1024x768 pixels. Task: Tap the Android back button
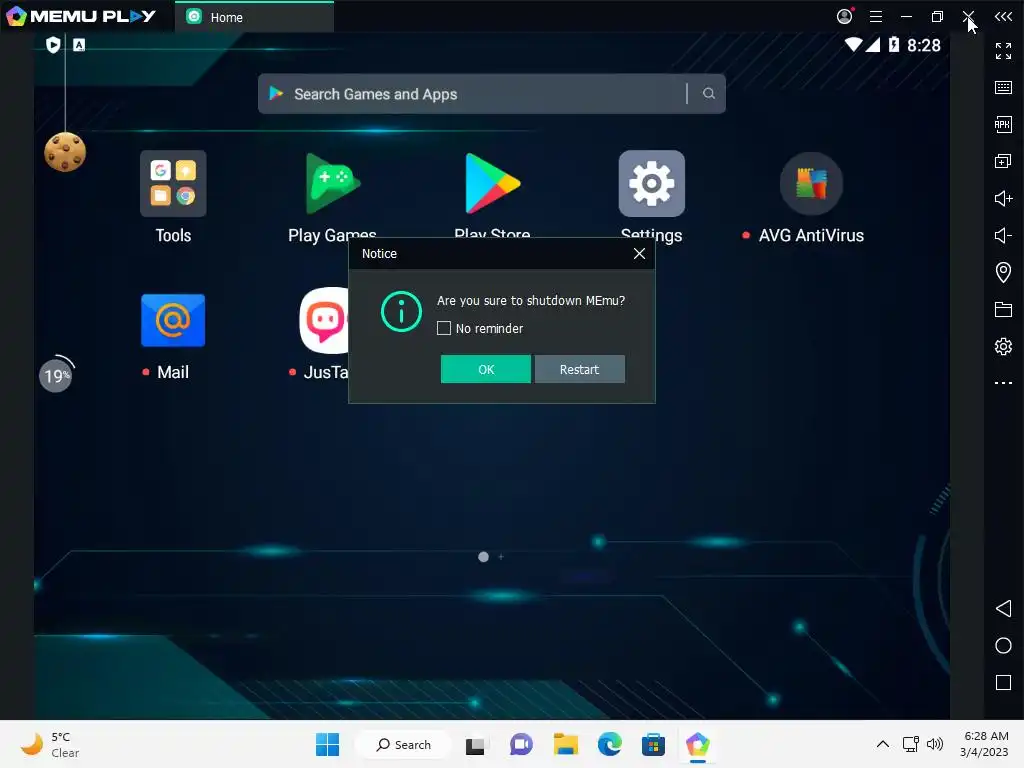pyautogui.click(x=1003, y=609)
